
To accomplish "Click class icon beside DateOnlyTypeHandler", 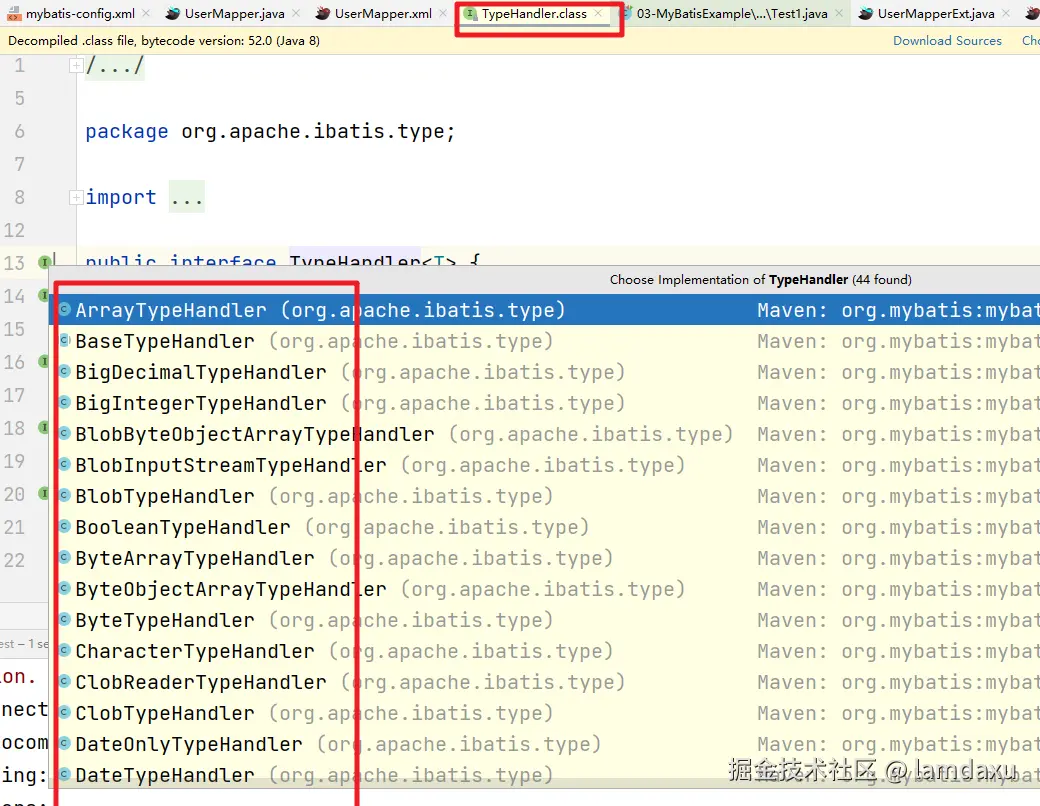I will click(64, 744).
